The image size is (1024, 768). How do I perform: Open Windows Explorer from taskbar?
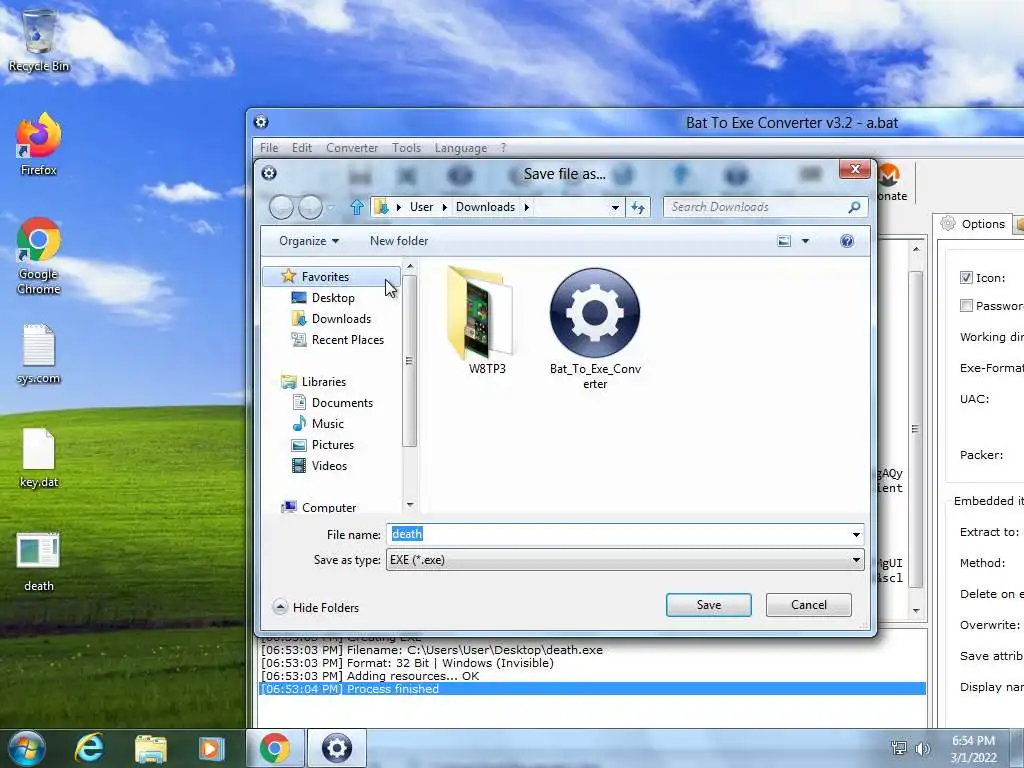coord(151,748)
